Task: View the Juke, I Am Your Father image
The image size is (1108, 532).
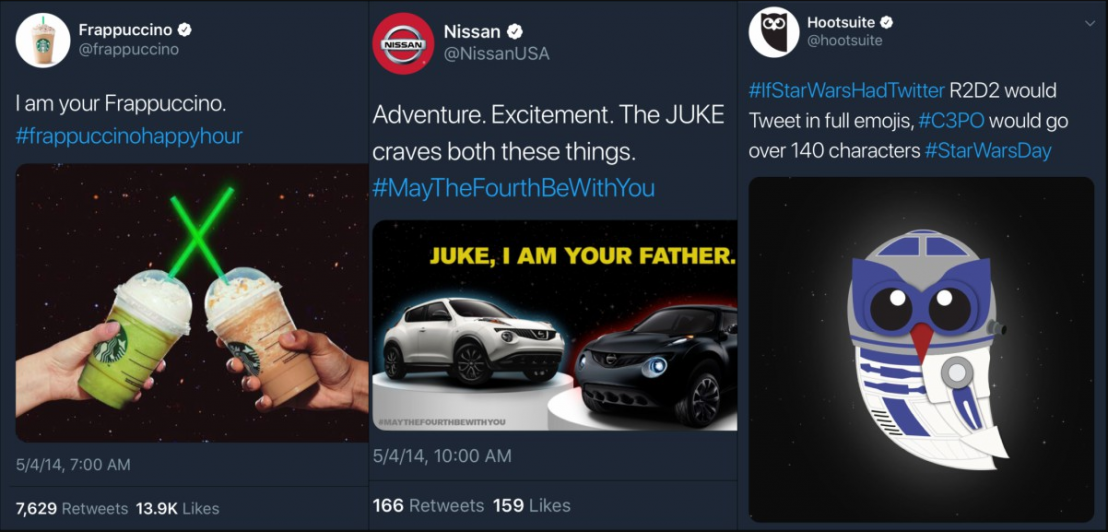Action: tap(555, 326)
